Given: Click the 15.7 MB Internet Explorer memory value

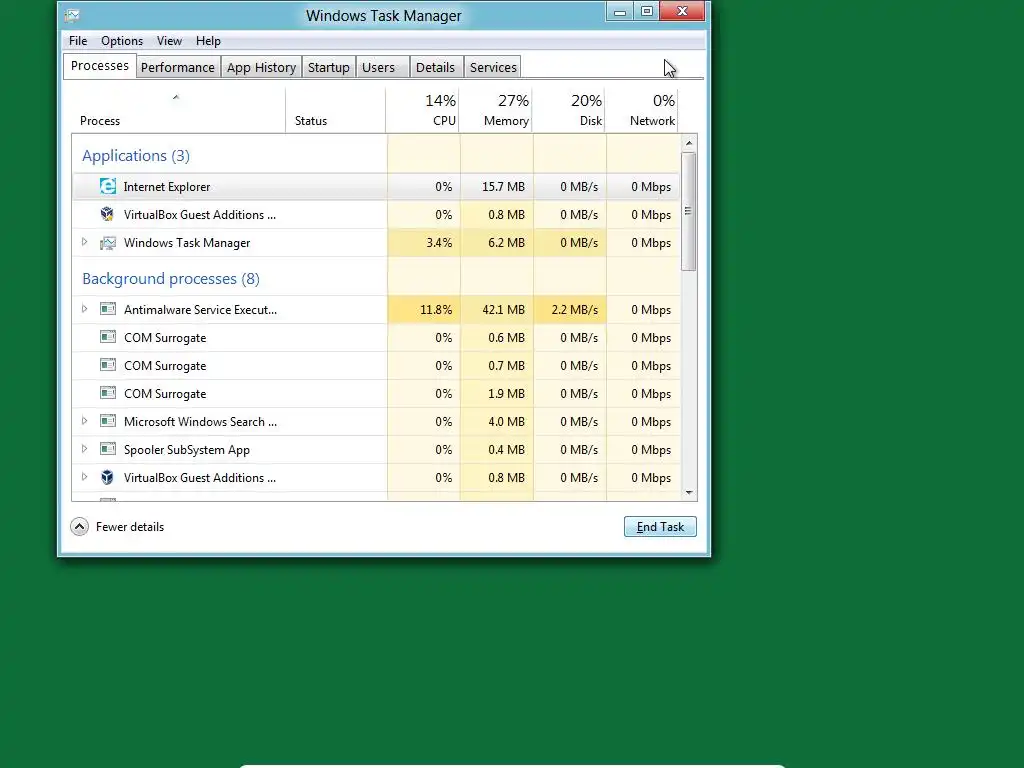Looking at the screenshot, I should [x=504, y=187].
